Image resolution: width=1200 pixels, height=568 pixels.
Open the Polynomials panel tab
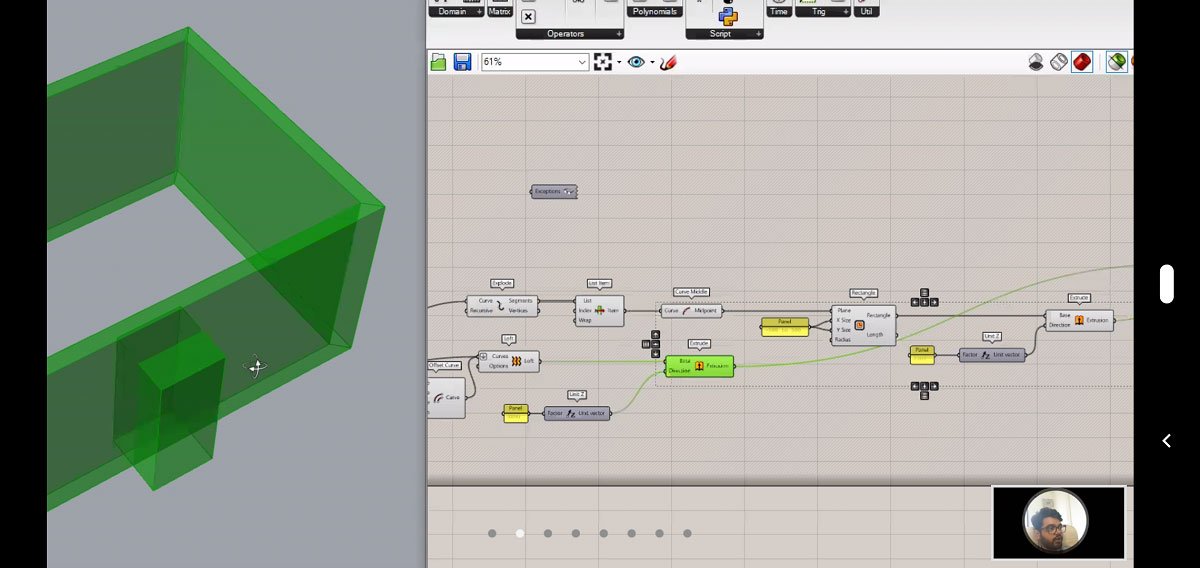pos(655,11)
